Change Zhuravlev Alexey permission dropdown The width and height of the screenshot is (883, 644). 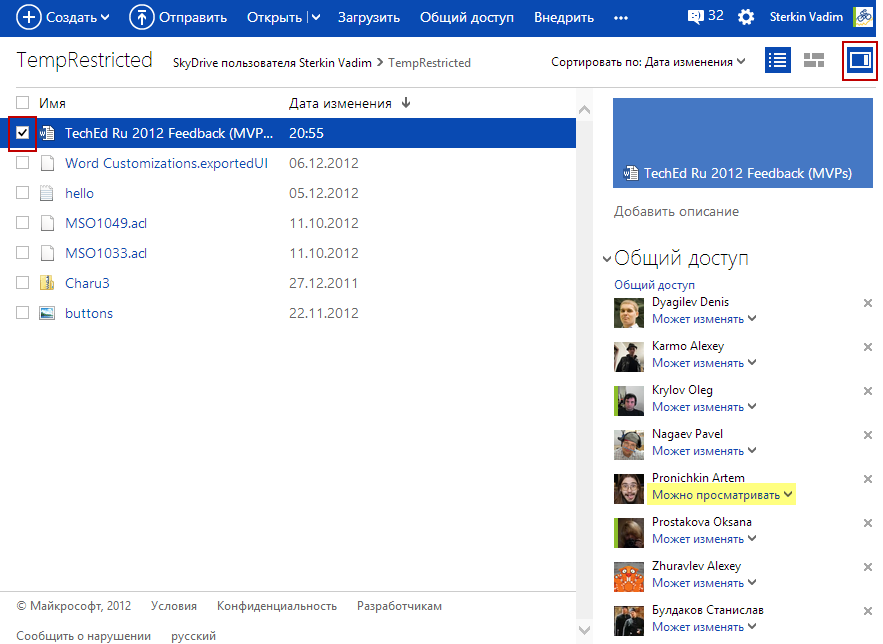(x=704, y=583)
